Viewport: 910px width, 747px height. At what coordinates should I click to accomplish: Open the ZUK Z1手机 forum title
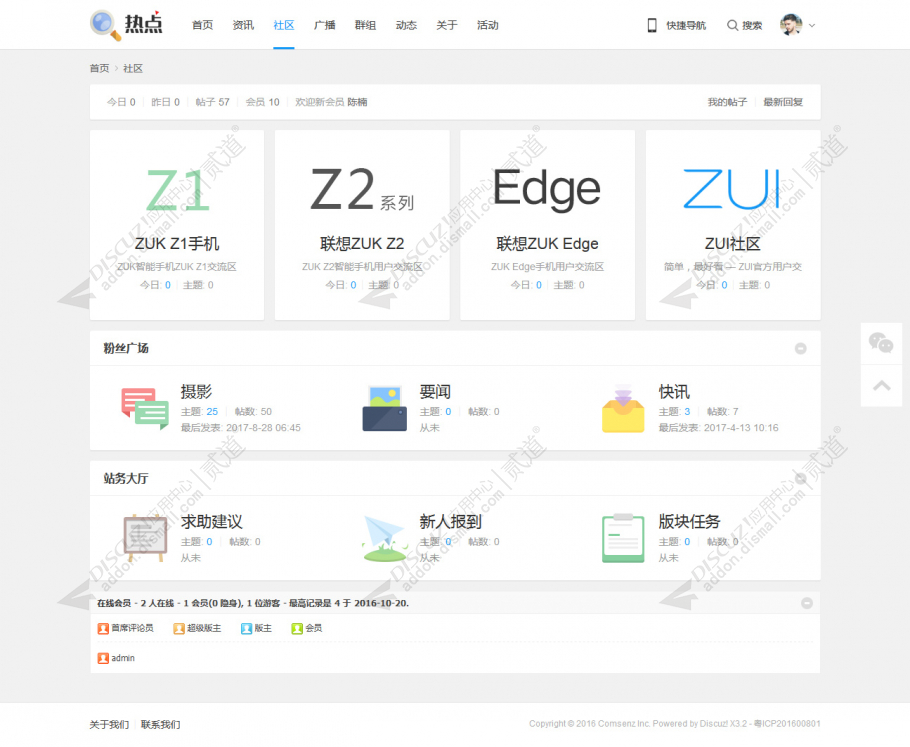(177, 244)
